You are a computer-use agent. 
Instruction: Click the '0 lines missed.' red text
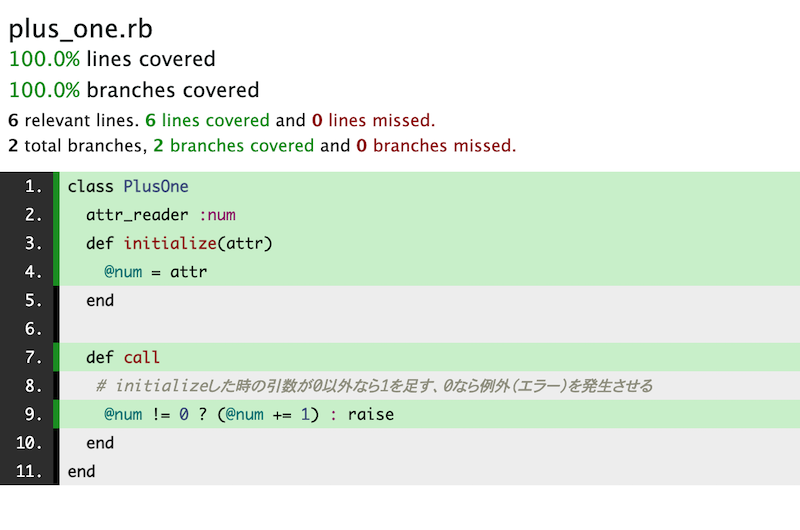click(x=373, y=120)
